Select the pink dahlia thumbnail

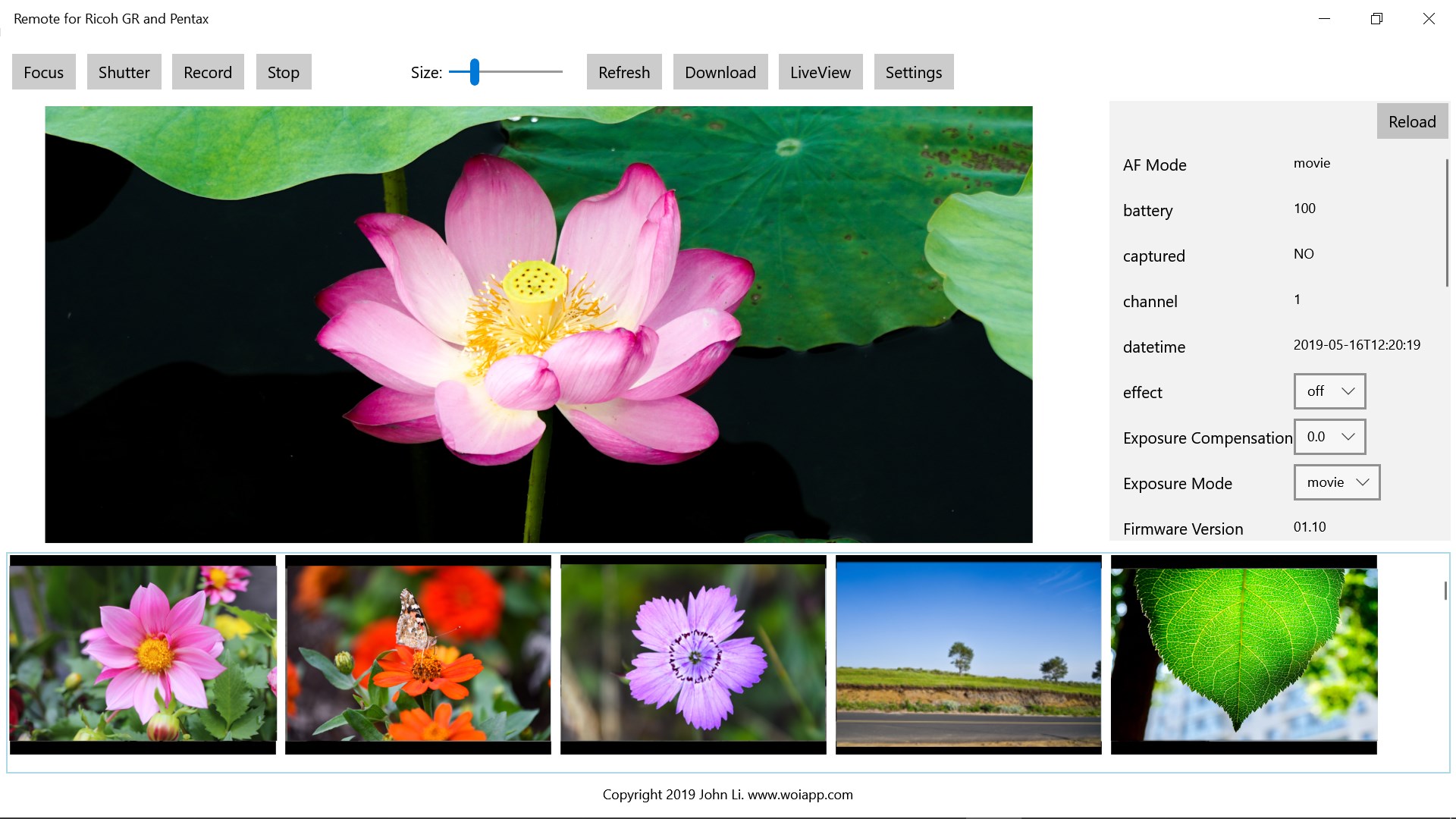point(143,654)
